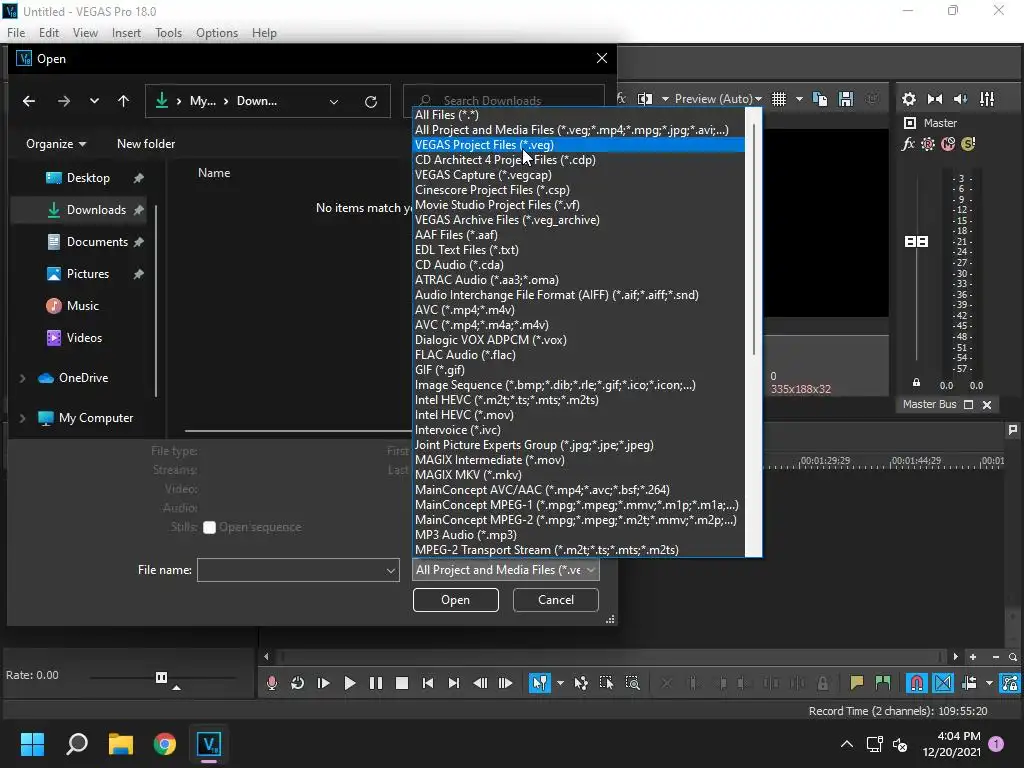Viewport: 1024px width, 768px height.
Task: Select MP3 Audio (*.mp3) file type
Action: 579,535
